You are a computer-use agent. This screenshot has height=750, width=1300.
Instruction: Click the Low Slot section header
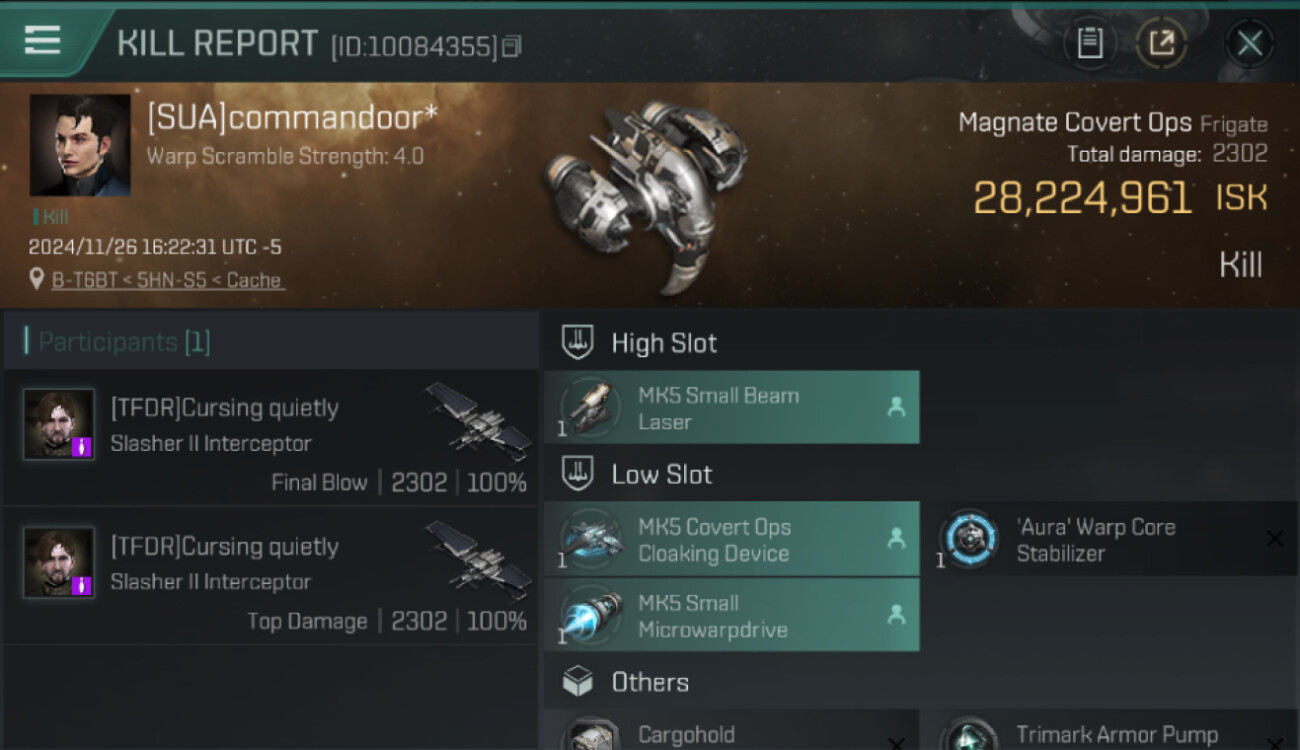coord(661,474)
